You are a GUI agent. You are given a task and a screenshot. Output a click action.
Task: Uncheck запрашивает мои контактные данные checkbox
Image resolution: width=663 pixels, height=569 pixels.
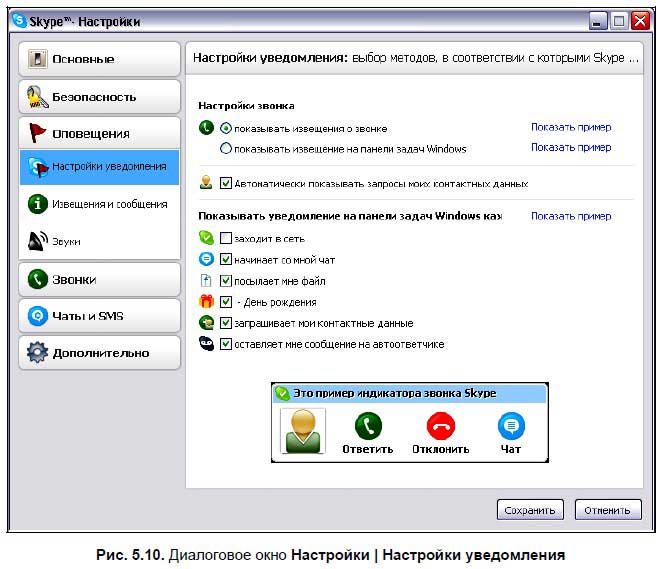226,323
